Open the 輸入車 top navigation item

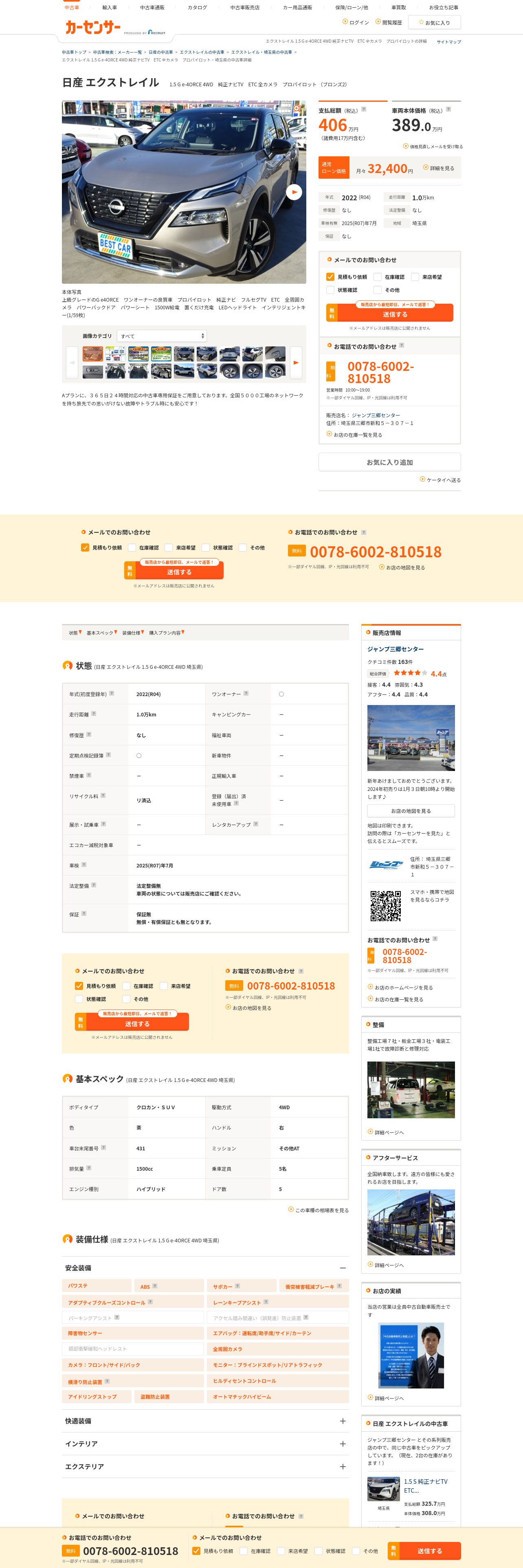click(x=110, y=7)
